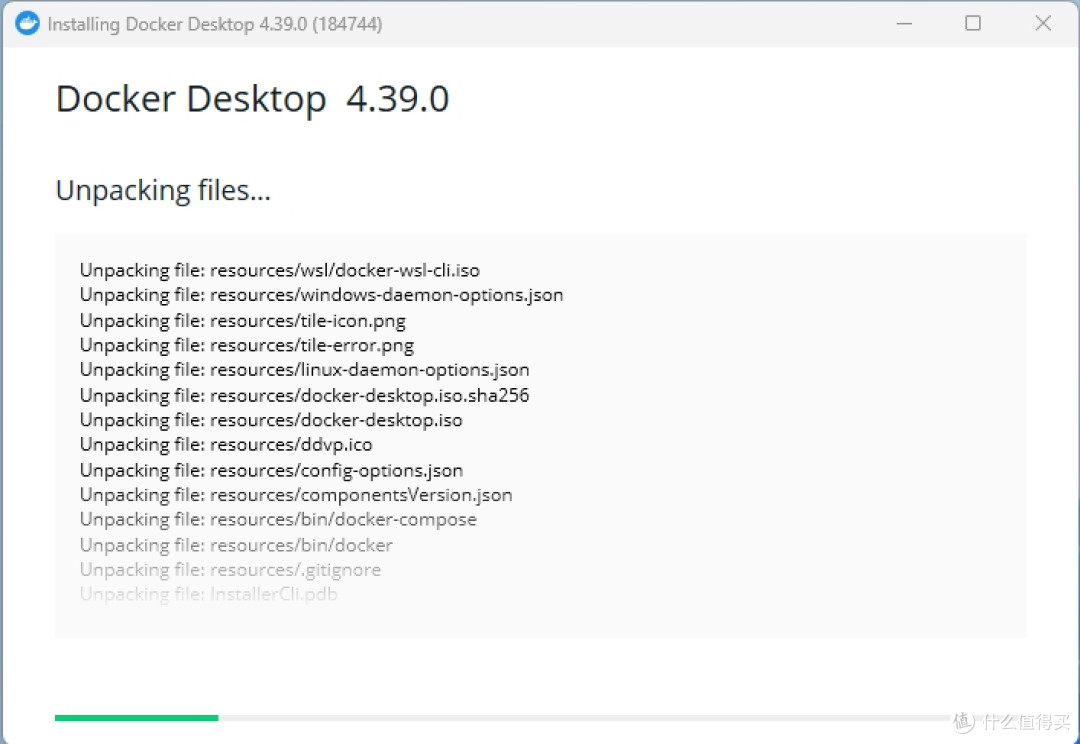The width and height of the screenshot is (1080, 744).
Task: Select the 'Docker Desktop 4.39.0' heading
Action: coord(252,99)
